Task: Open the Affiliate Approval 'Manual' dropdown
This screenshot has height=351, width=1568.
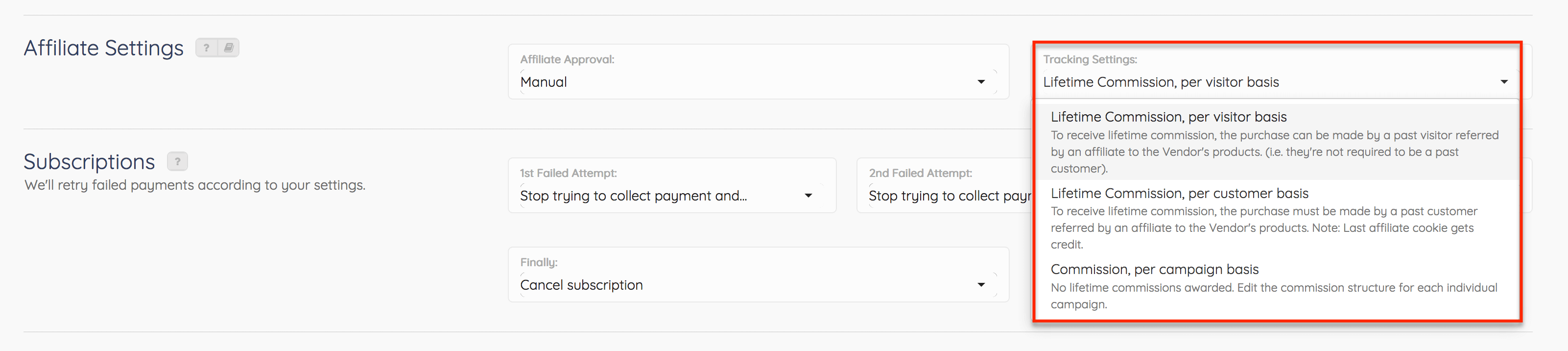Action: click(x=759, y=72)
